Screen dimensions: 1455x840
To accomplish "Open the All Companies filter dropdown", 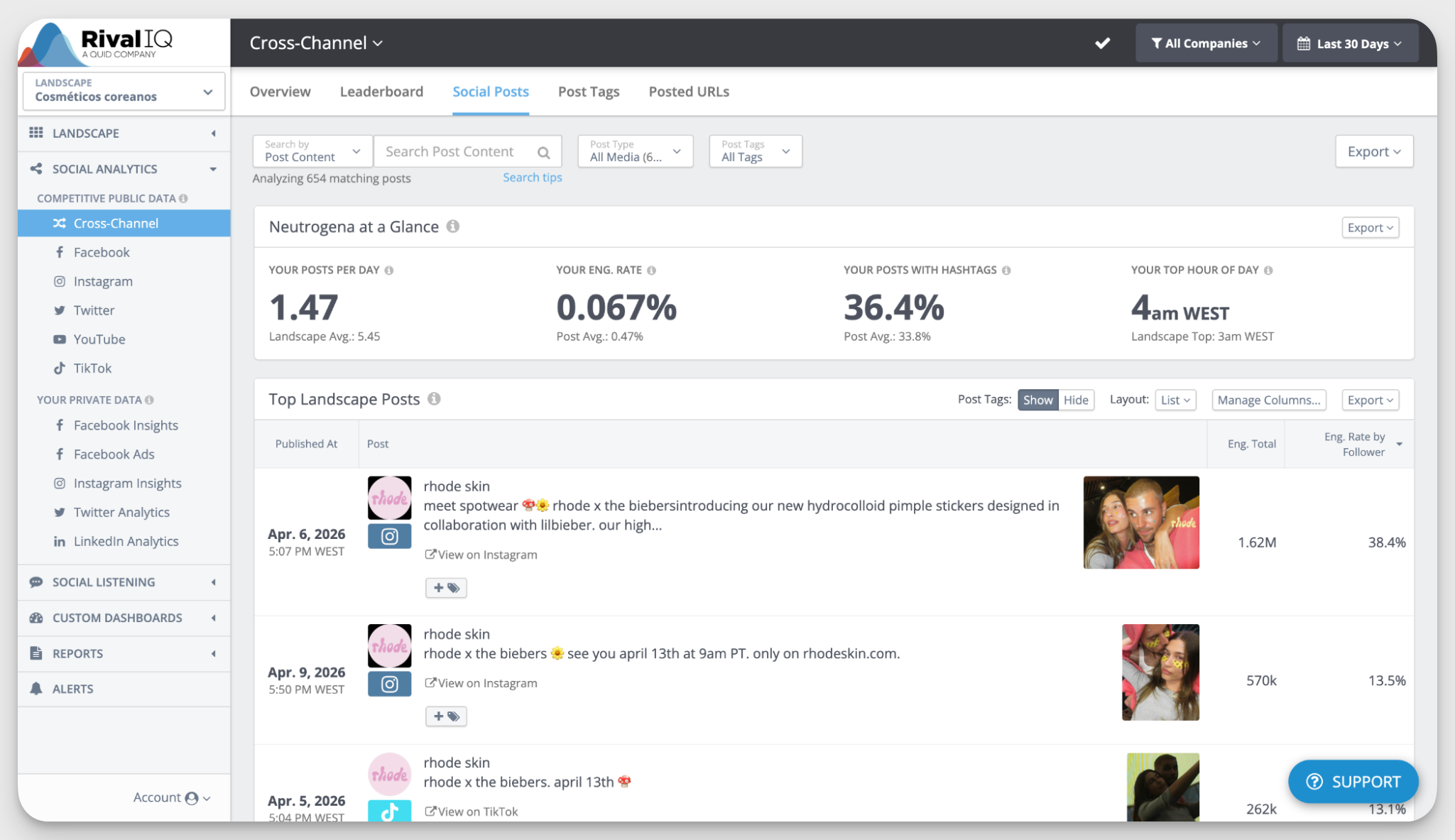I will click(1206, 43).
